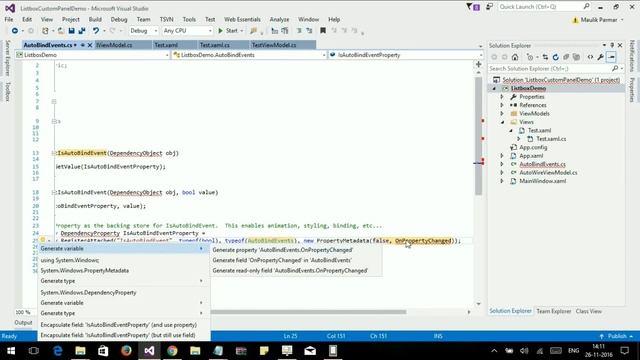Click the Navigate Backward arrow icon

[15, 31]
